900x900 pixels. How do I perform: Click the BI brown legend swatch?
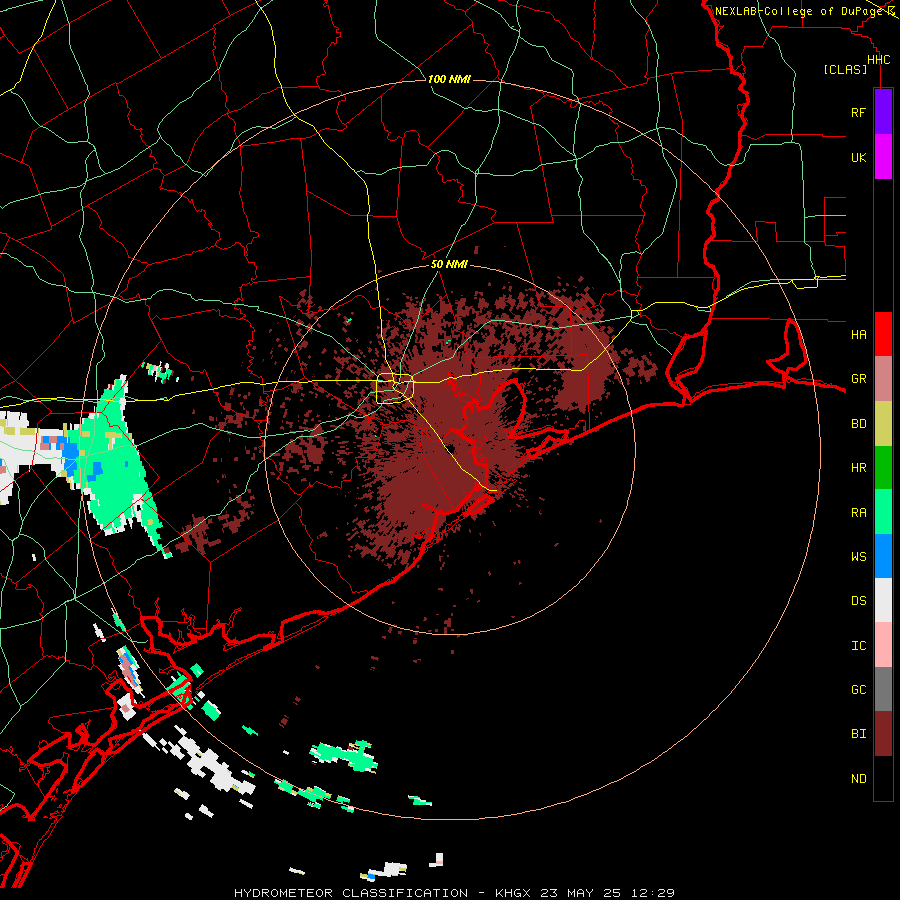coord(883,734)
